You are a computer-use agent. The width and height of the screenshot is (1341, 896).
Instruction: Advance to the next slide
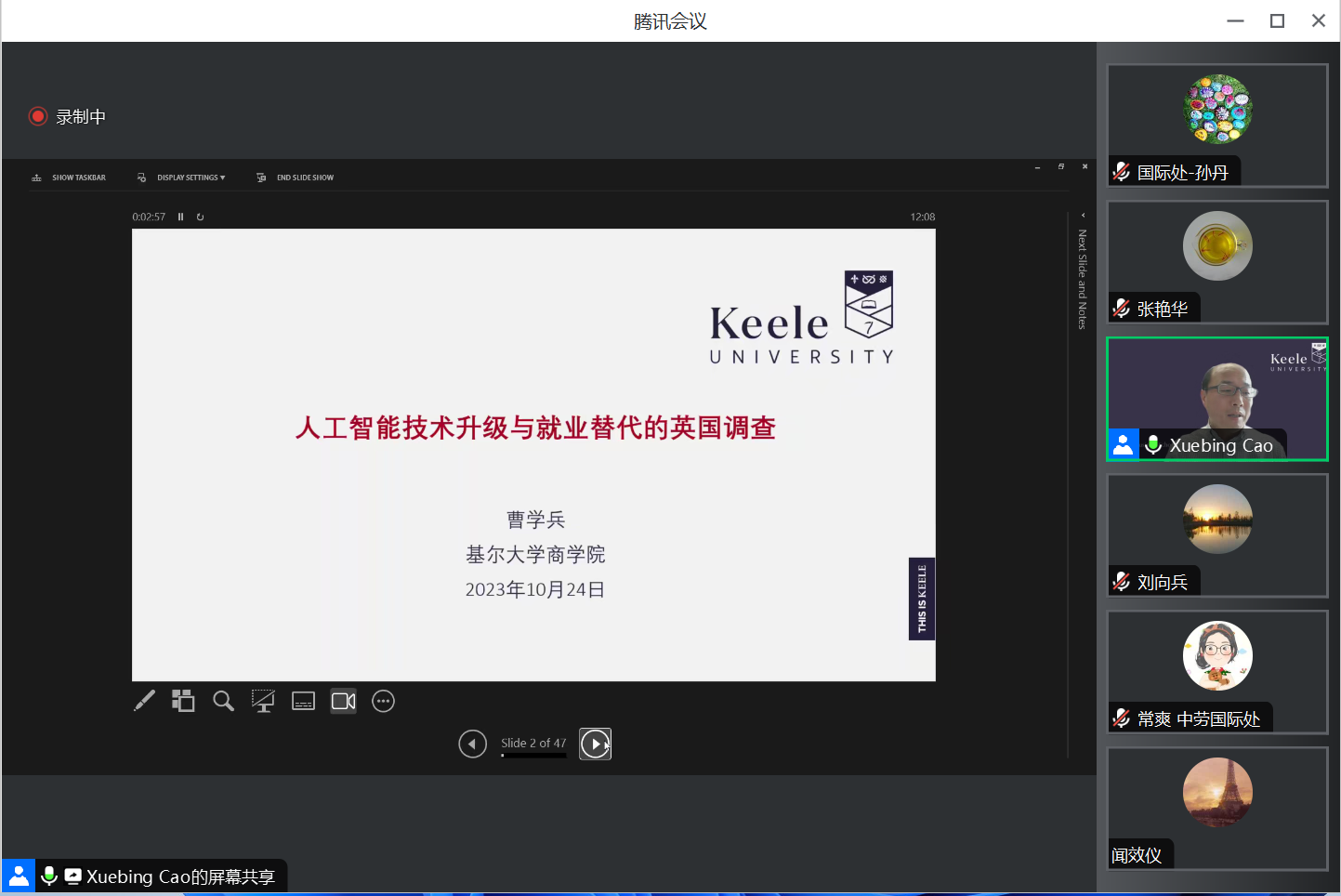coord(595,744)
